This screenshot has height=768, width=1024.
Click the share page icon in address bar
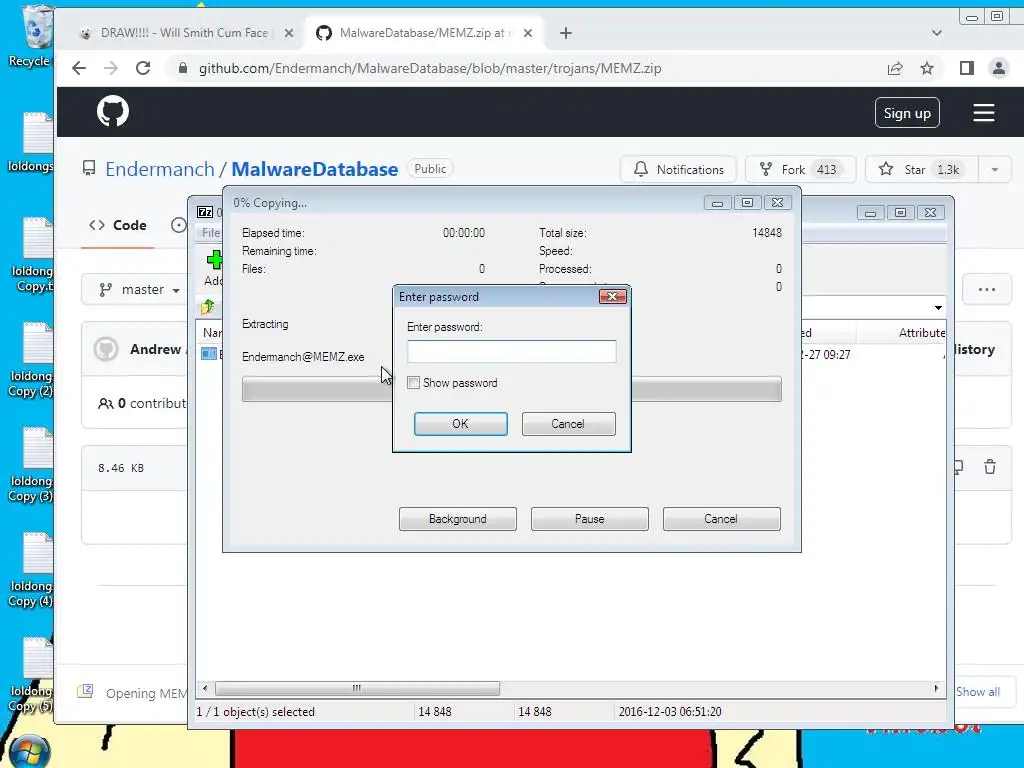coord(895,68)
